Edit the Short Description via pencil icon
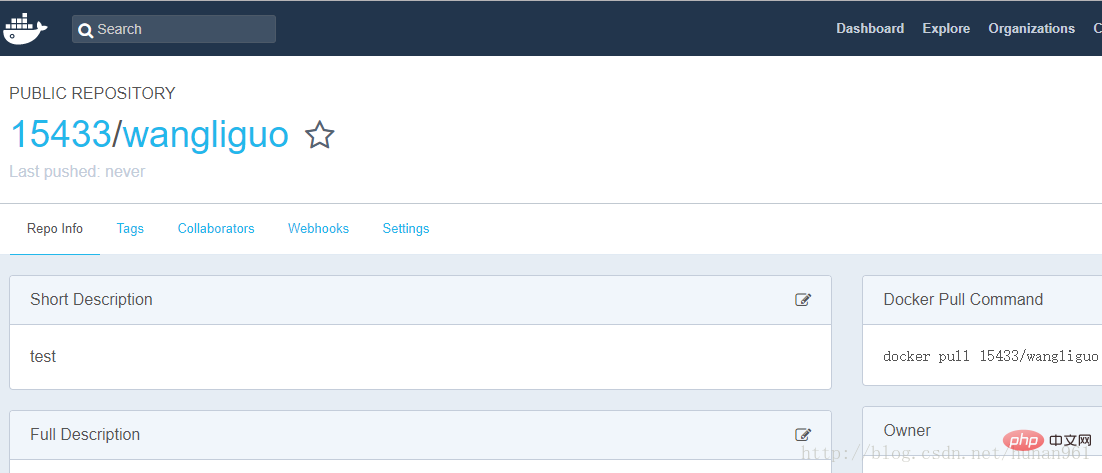1102x473 pixels. click(x=803, y=300)
